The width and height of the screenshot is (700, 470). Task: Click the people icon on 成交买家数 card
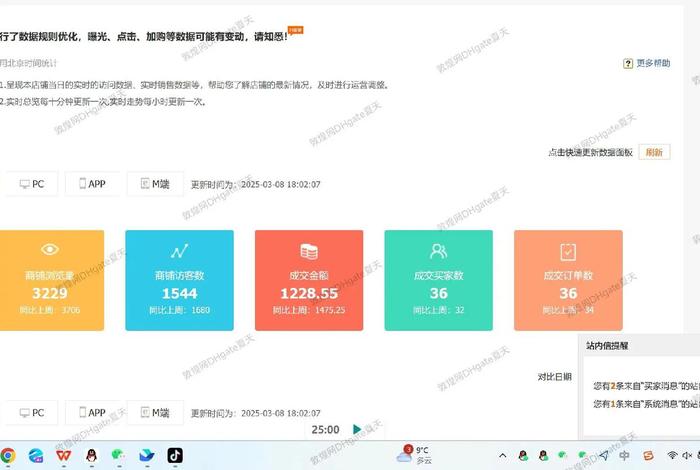coord(438,251)
